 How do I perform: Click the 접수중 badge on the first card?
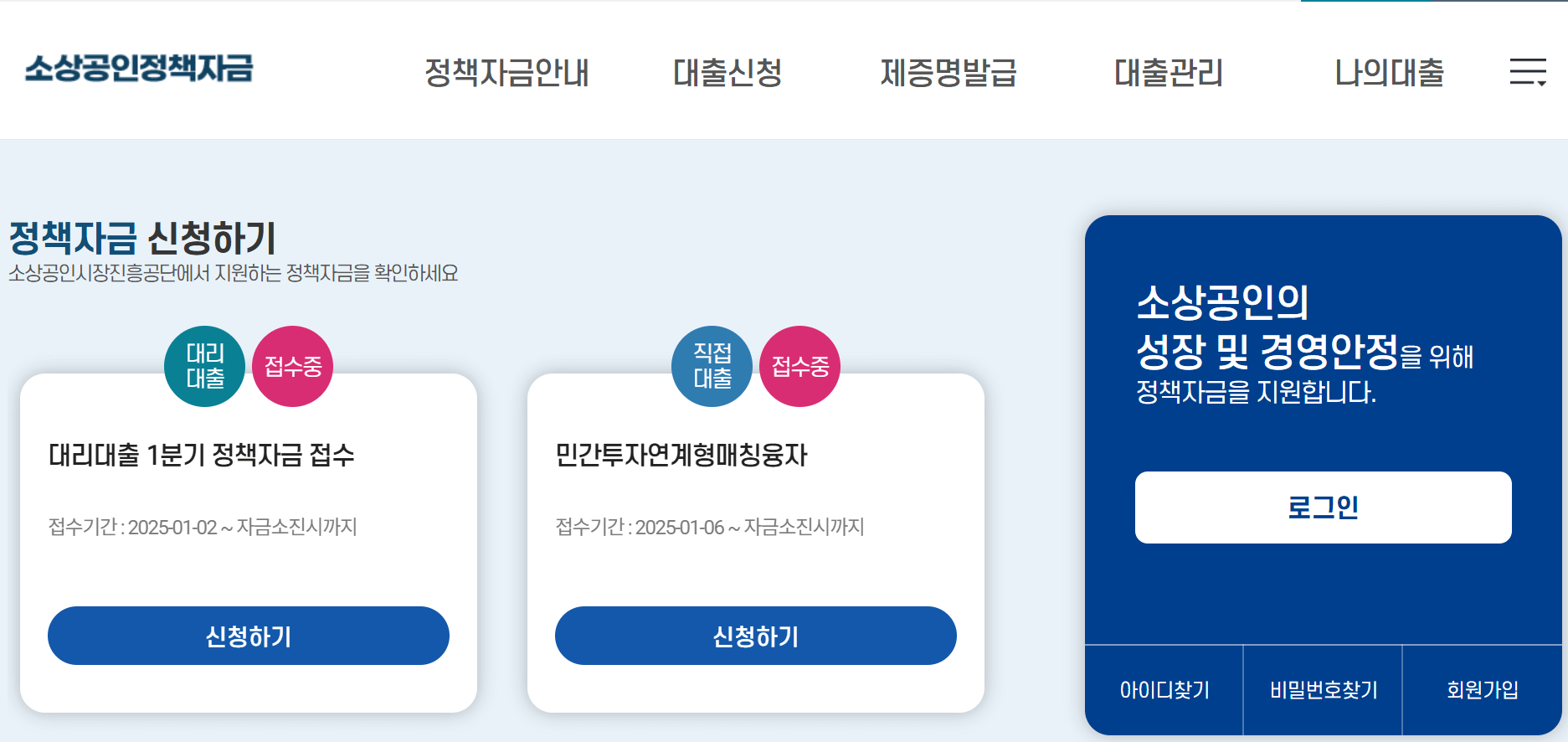pos(294,366)
